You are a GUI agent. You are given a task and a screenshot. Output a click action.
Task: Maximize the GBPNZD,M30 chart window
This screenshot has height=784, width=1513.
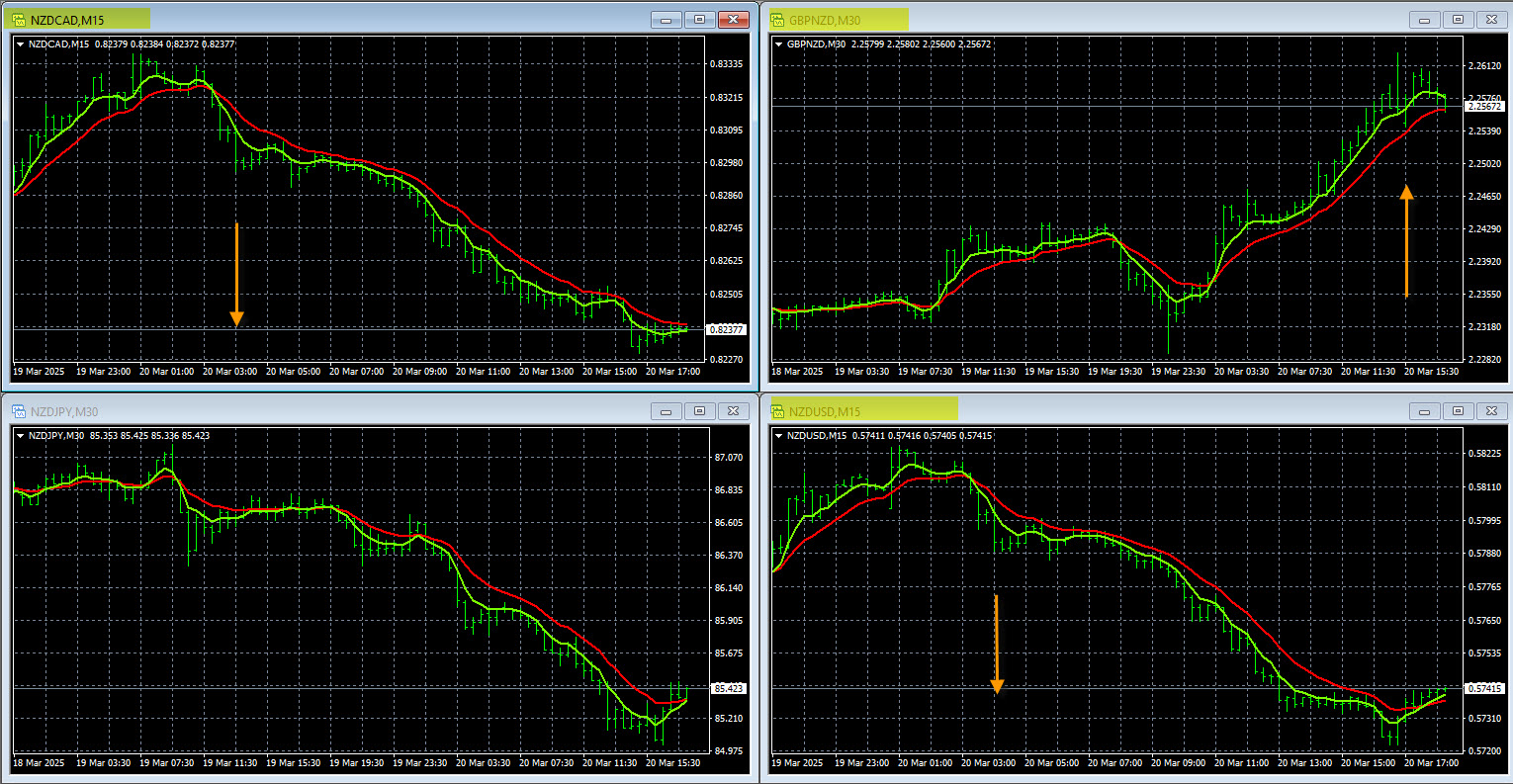(1458, 20)
